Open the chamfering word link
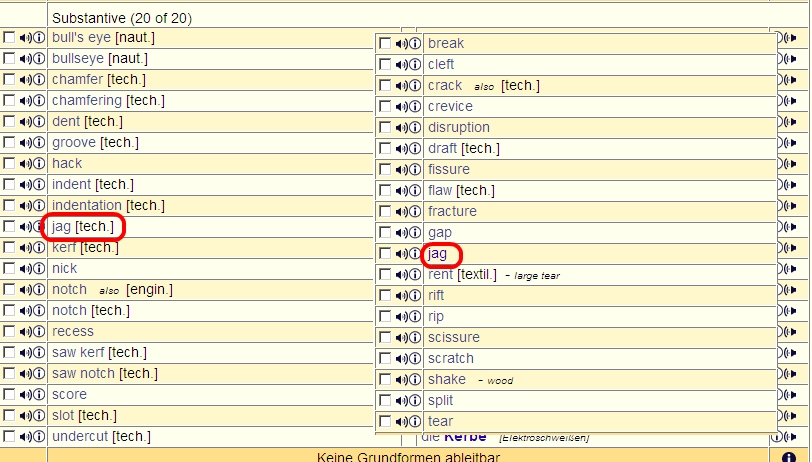The height and width of the screenshot is (462, 812). pyautogui.click(x=87, y=100)
